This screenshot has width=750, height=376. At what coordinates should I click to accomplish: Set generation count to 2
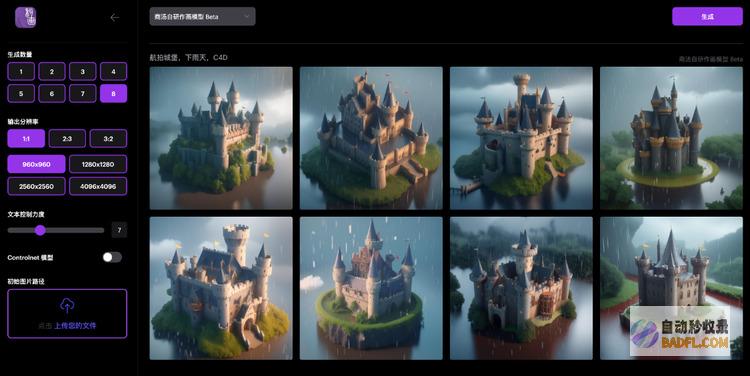[x=52, y=71]
